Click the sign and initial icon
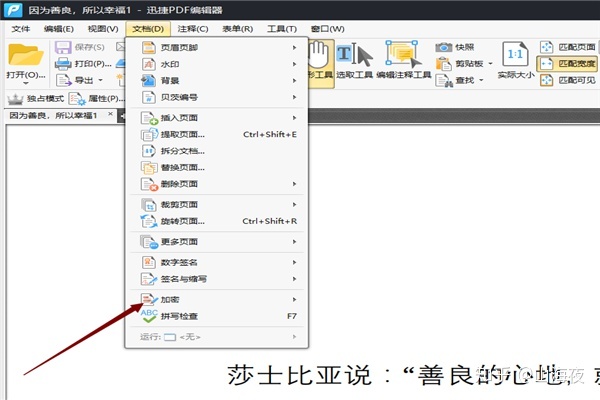Image resolution: width=600 pixels, height=400 pixels. tap(148, 279)
